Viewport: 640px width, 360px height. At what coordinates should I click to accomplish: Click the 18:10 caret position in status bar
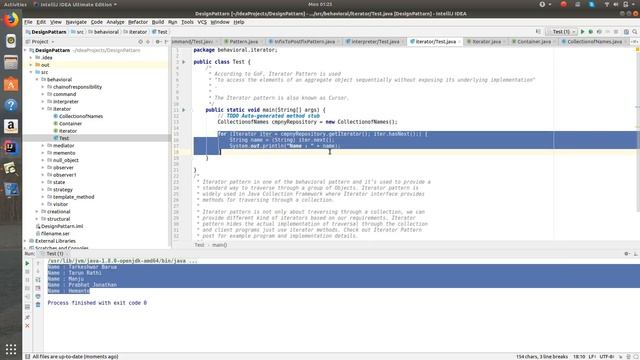[x=579, y=357]
